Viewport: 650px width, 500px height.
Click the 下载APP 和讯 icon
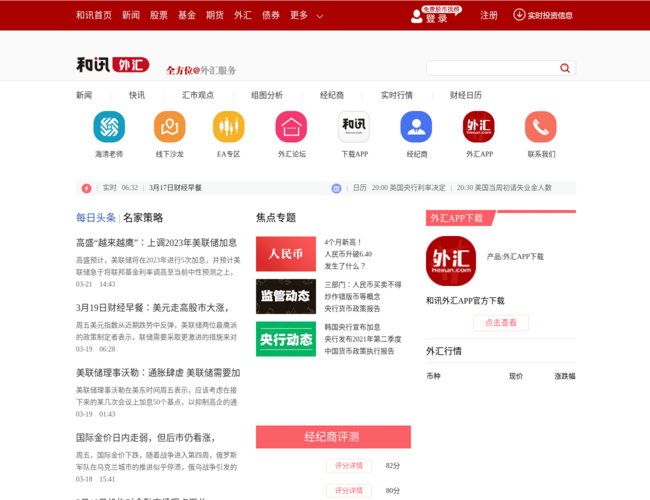click(x=354, y=126)
